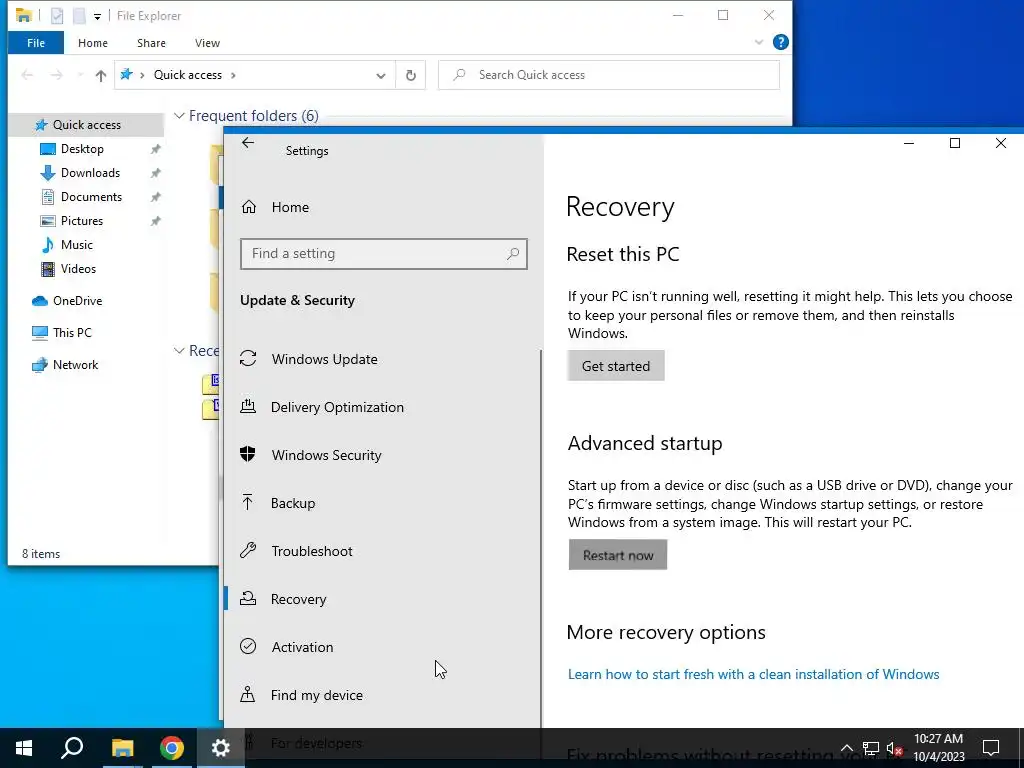The image size is (1024, 768).
Task: Open the notification center
Action: (991, 748)
